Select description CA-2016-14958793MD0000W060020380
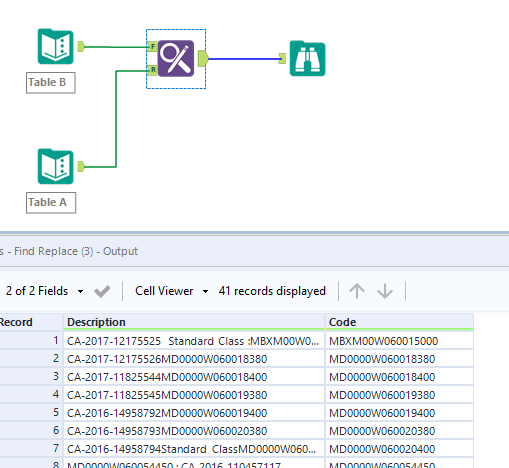 click(x=194, y=431)
